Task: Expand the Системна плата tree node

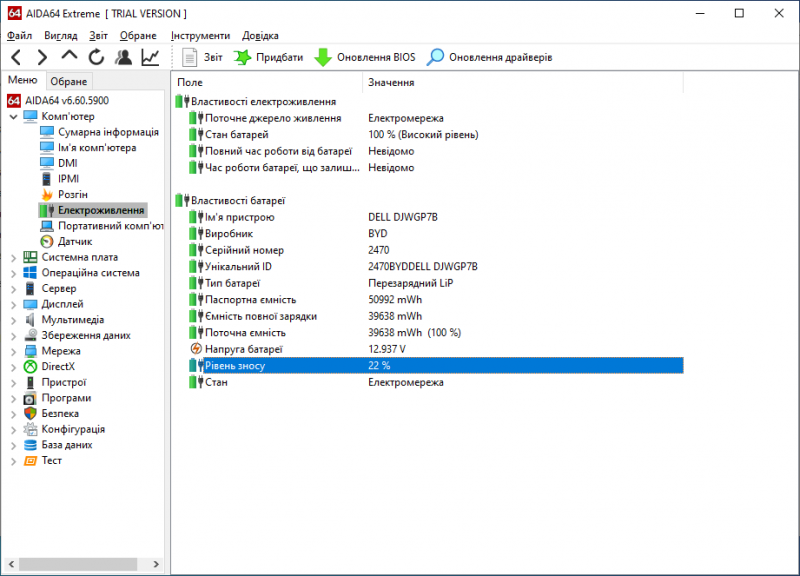Action: 13,257
